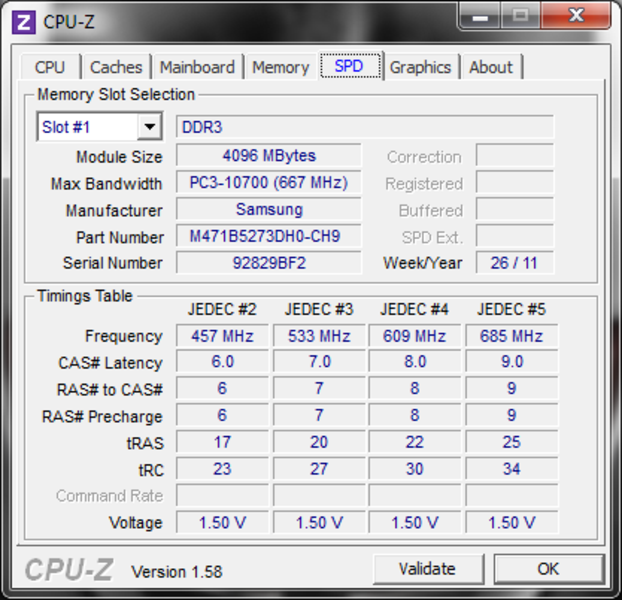Click CAS# Latency value 9.0
The width and height of the screenshot is (622, 600).
pyautogui.click(x=511, y=362)
